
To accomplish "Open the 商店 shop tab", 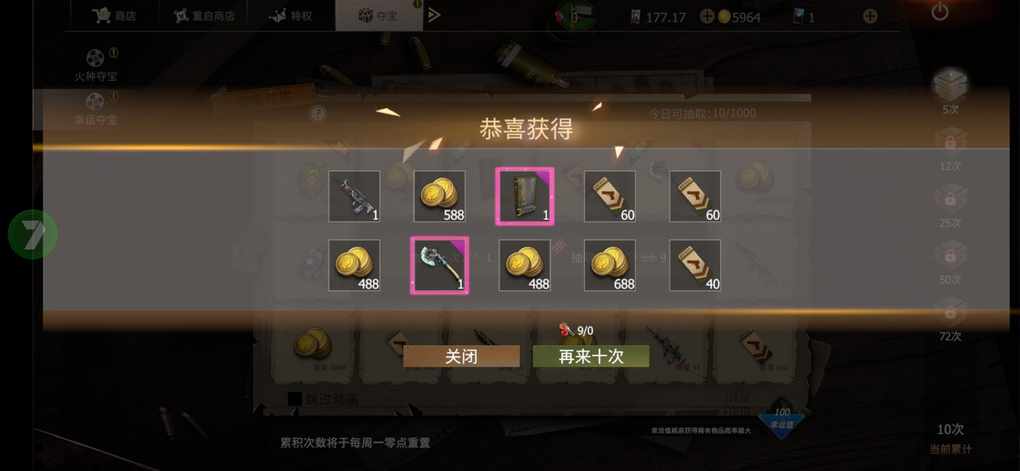I will 114,16.
